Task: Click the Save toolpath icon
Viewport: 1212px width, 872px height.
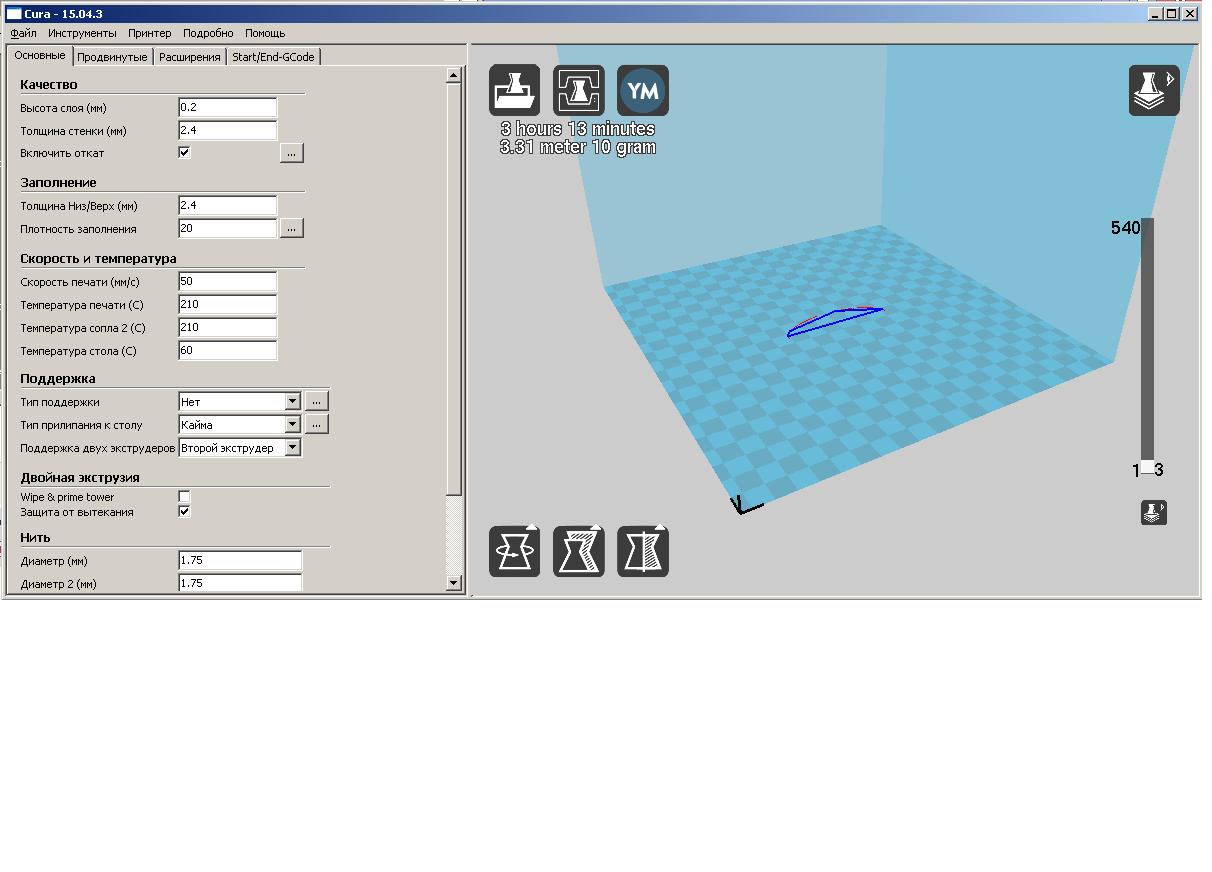Action: (579, 91)
